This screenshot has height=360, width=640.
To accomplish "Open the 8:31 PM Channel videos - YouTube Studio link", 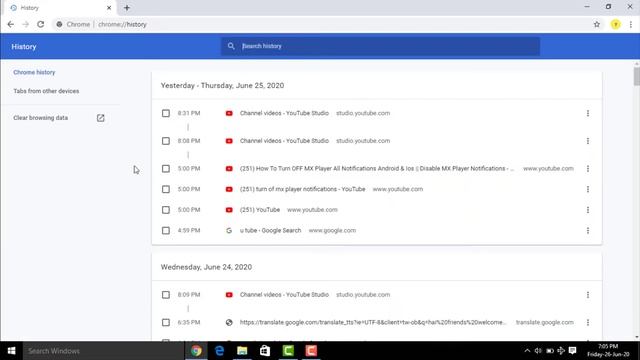I will click(284, 113).
